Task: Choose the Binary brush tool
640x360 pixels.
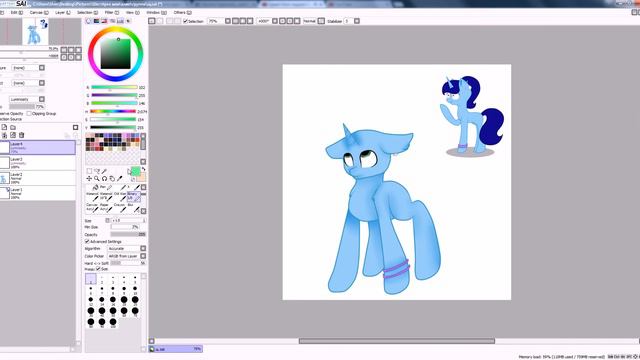Action: (133, 196)
